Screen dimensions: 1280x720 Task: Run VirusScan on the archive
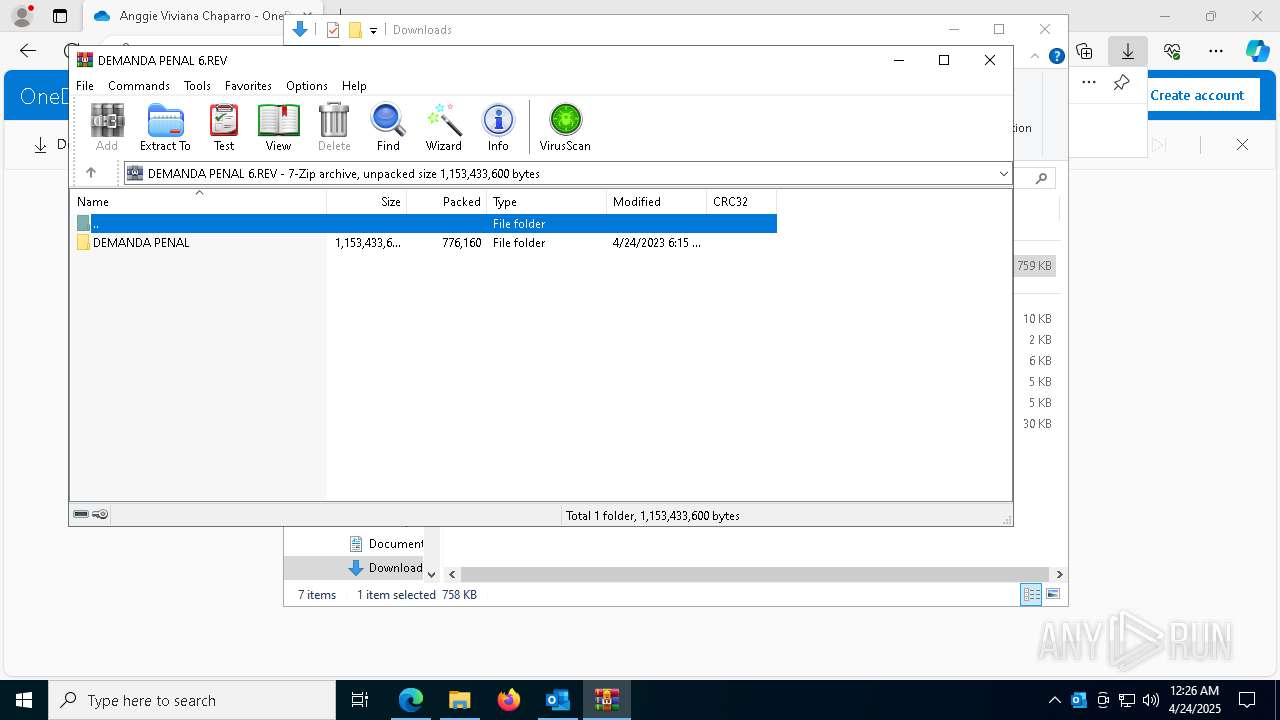coord(565,127)
